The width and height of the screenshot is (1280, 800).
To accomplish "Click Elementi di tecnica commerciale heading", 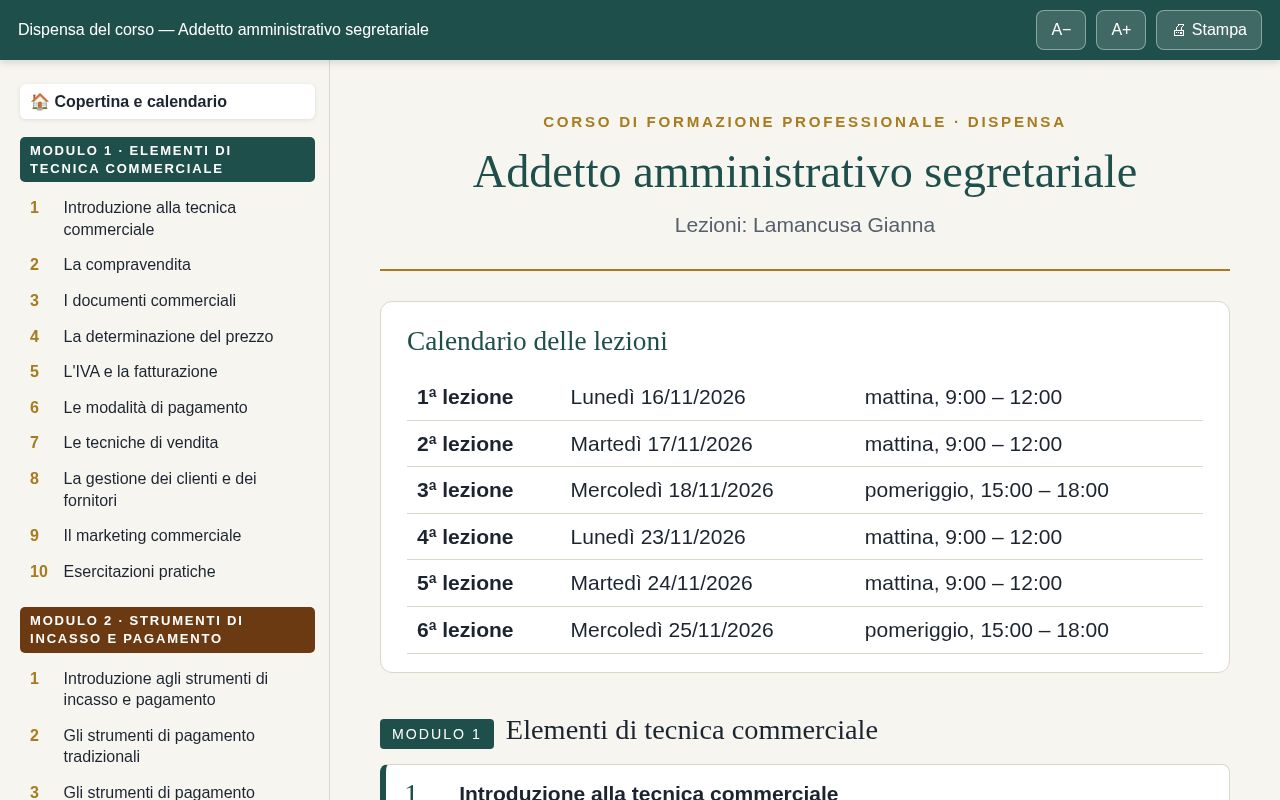I will click(x=692, y=730).
